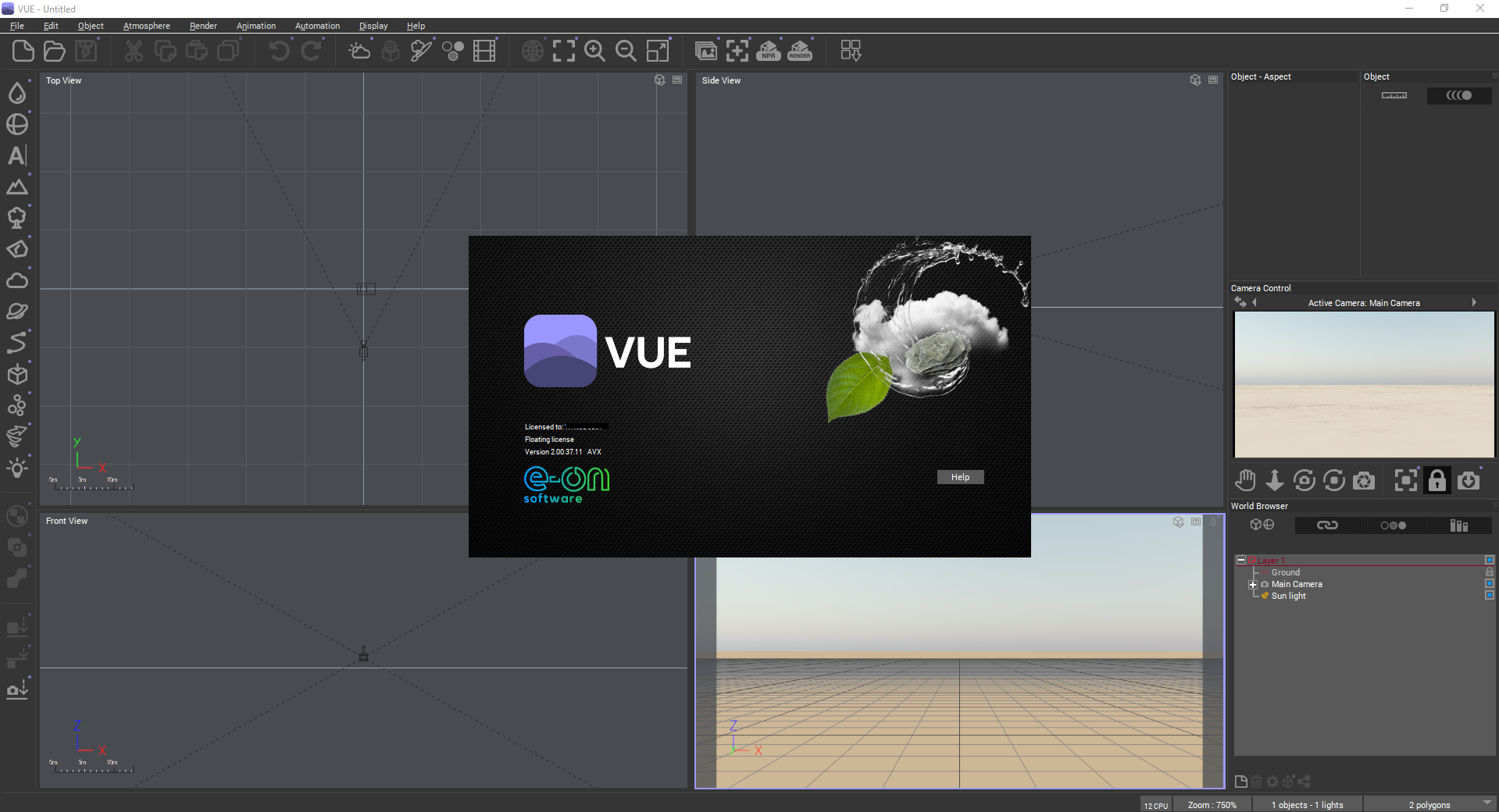The width and height of the screenshot is (1499, 812).
Task: Switch Object panel to the animation tab toggle
Action: 1459,95
